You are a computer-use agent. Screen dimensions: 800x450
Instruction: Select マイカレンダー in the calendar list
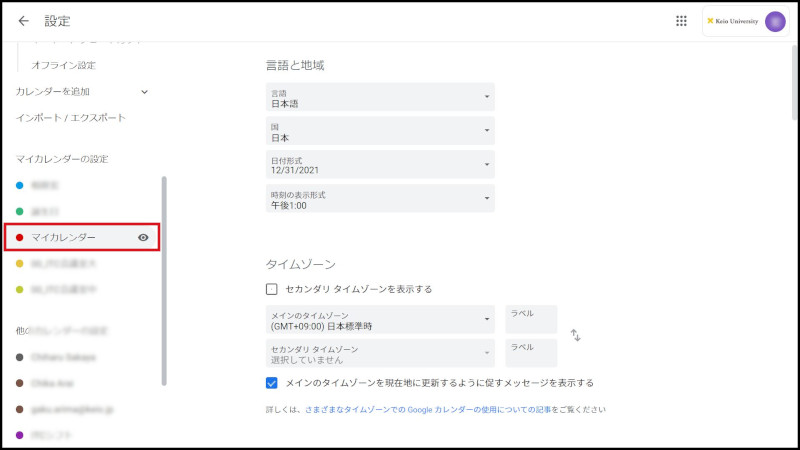(64, 237)
